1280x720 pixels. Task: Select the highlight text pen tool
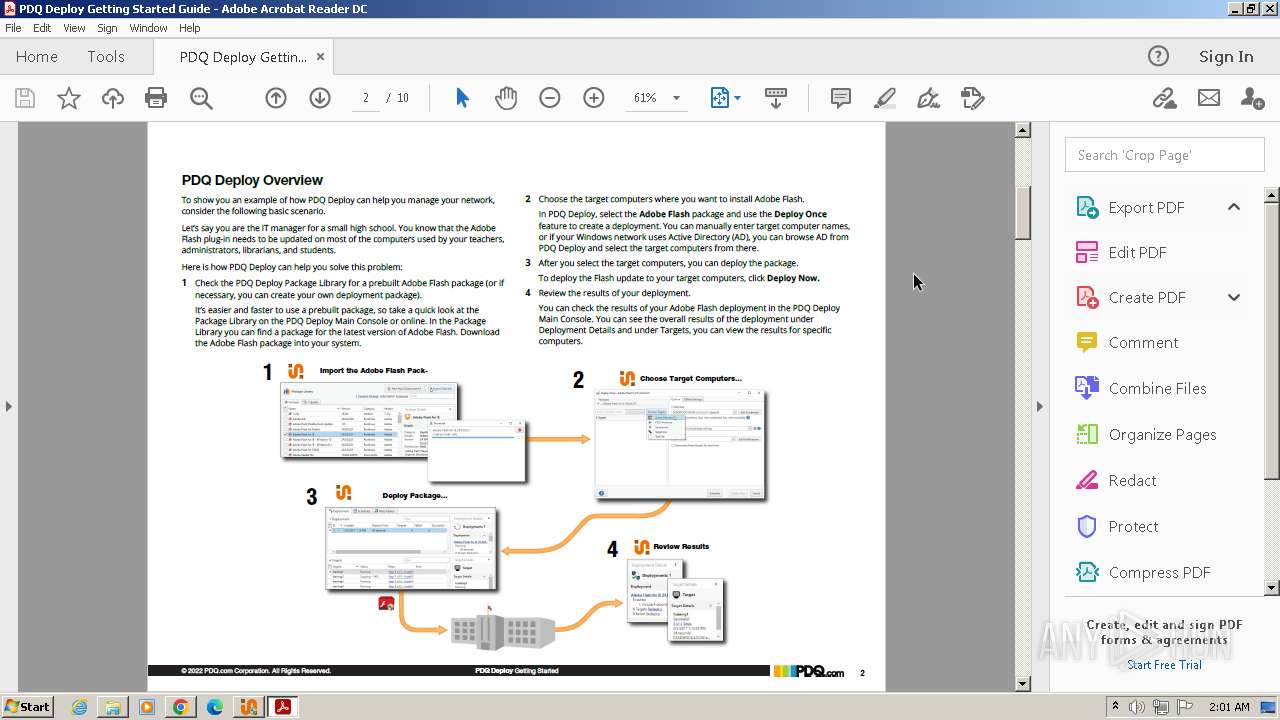click(x=885, y=98)
